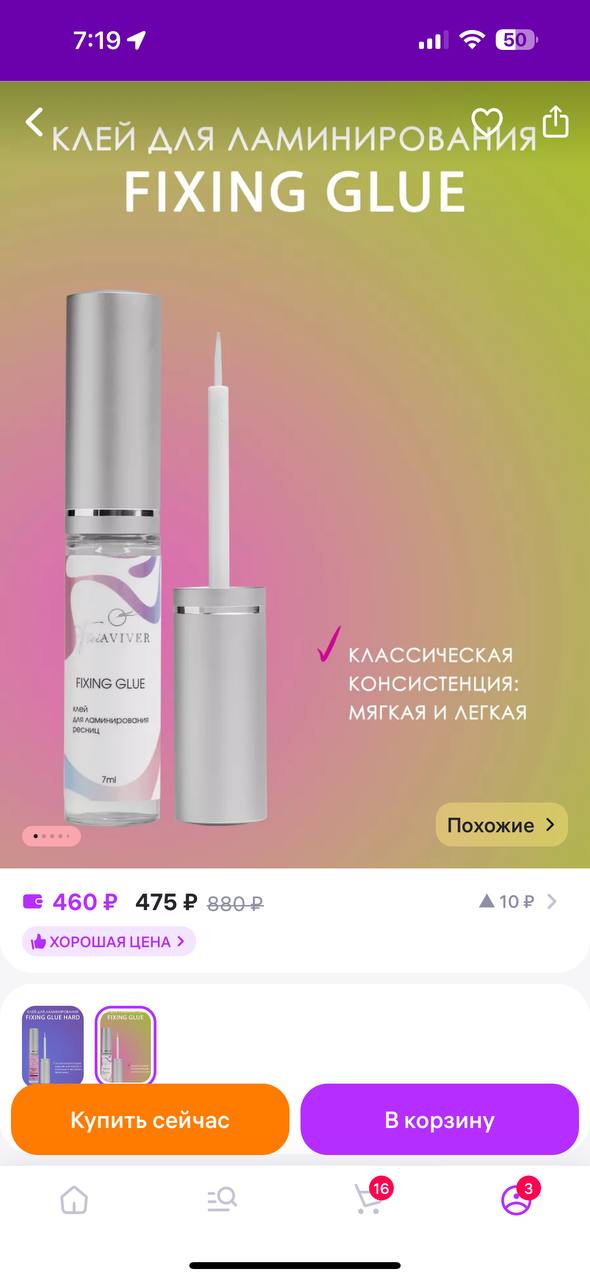Select Fixing Glue Hard variant thumbnail
The image size is (590, 1280).
(53, 1045)
